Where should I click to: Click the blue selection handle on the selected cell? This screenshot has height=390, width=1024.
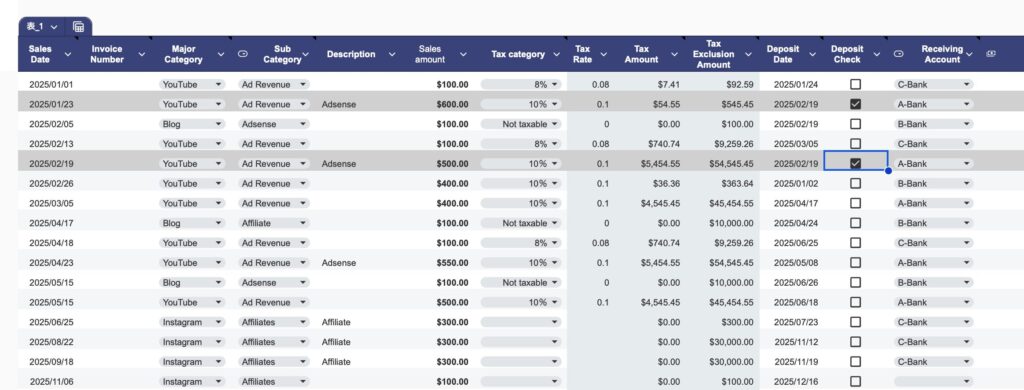pos(888,171)
